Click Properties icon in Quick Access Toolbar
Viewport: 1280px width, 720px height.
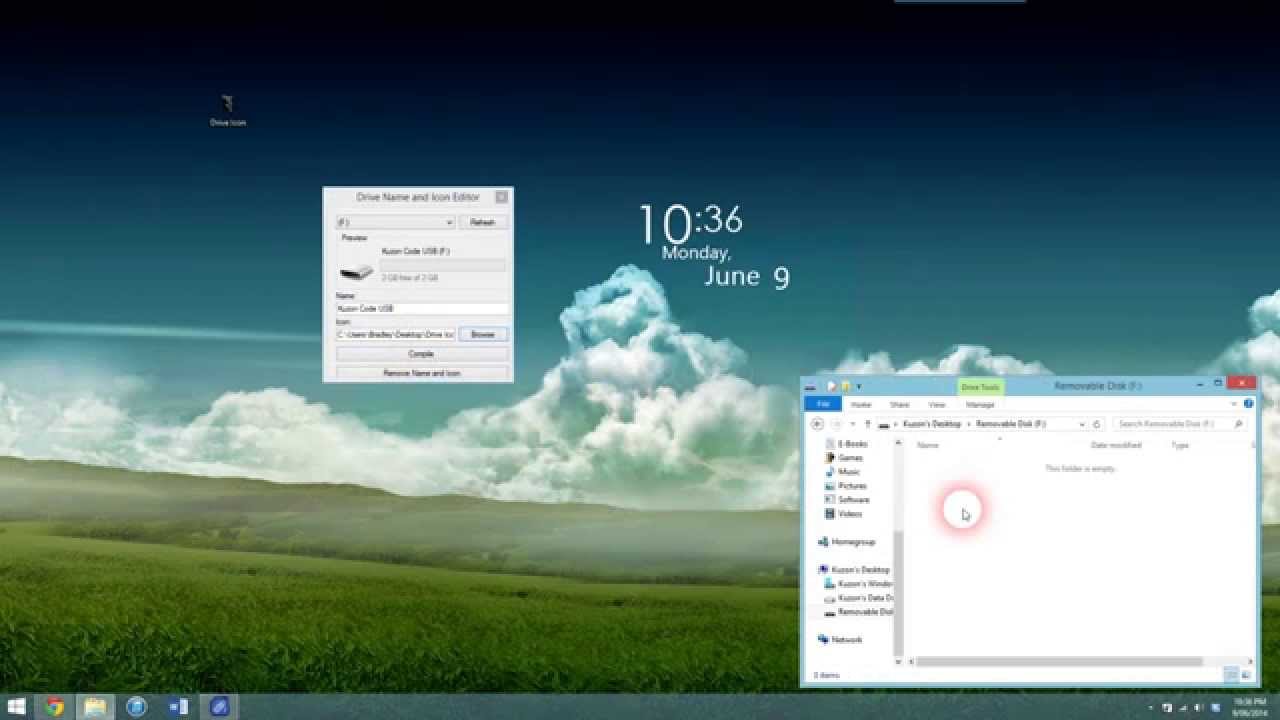click(x=831, y=386)
